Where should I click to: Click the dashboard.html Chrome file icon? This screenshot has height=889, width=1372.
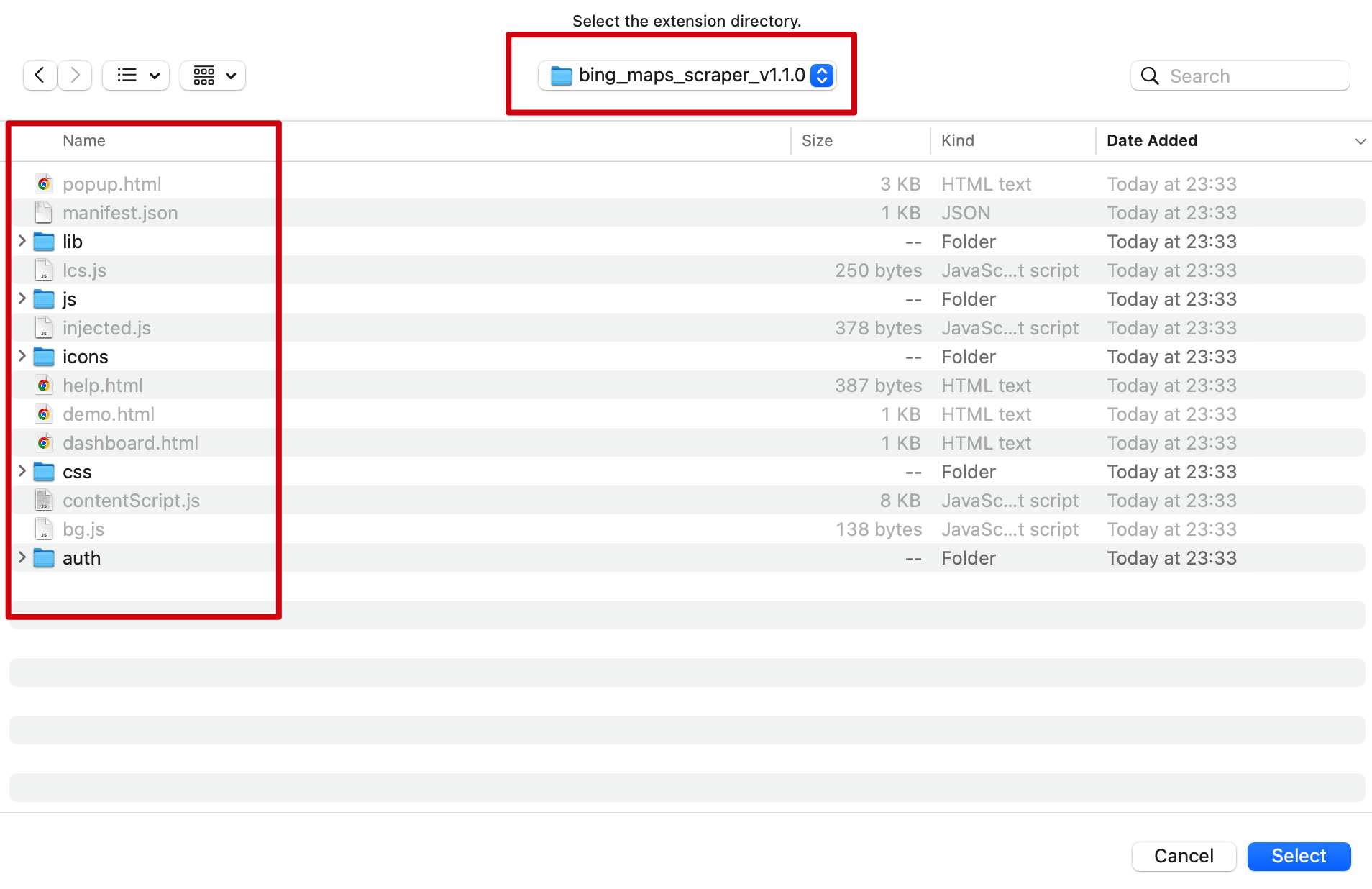44,443
